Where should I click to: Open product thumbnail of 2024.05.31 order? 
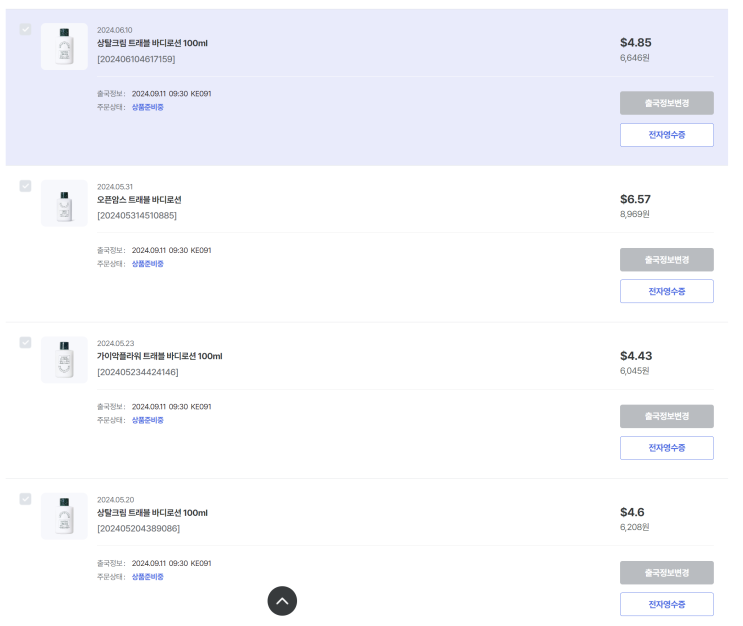[64, 203]
